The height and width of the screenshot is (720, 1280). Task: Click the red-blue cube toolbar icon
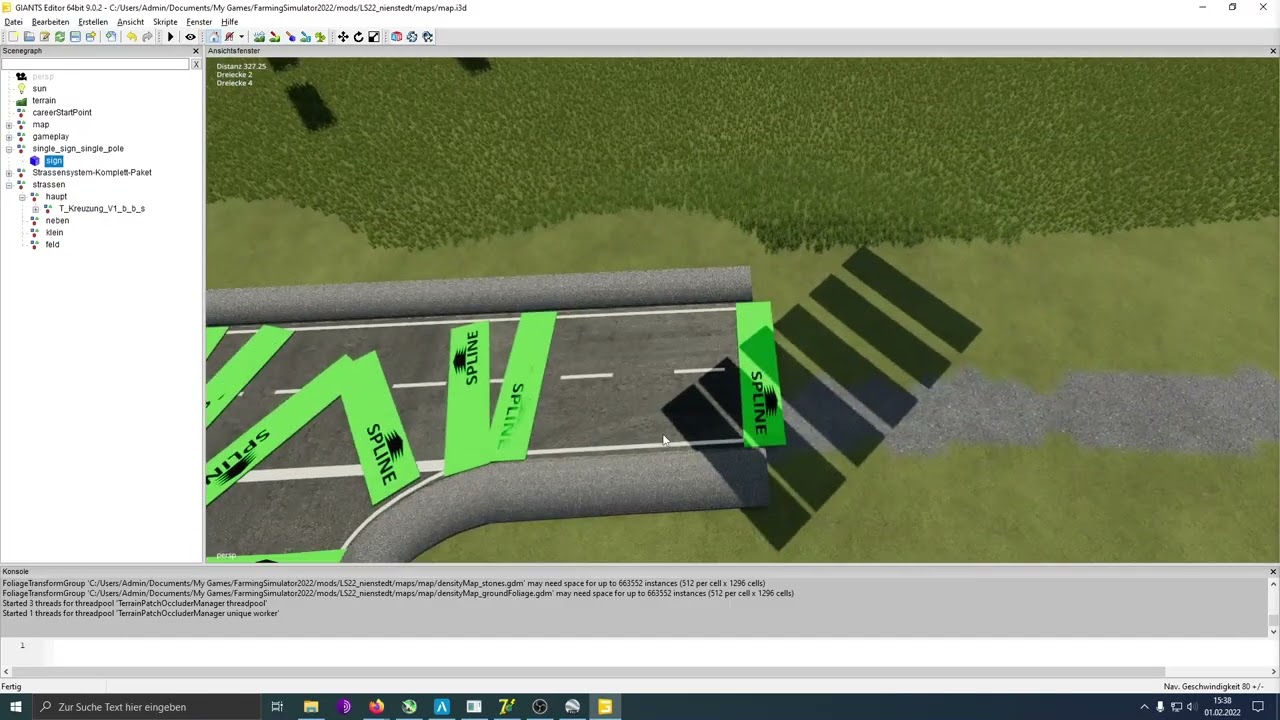pyautogui.click(x=396, y=37)
